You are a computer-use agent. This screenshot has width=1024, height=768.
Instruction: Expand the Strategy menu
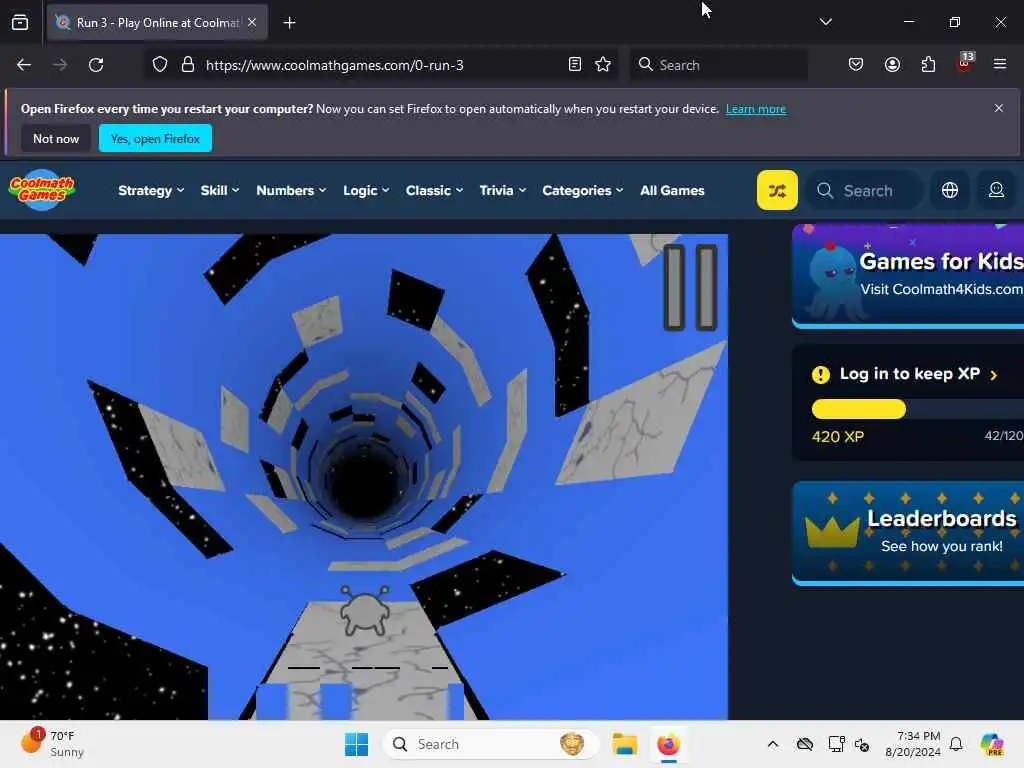[x=151, y=191]
